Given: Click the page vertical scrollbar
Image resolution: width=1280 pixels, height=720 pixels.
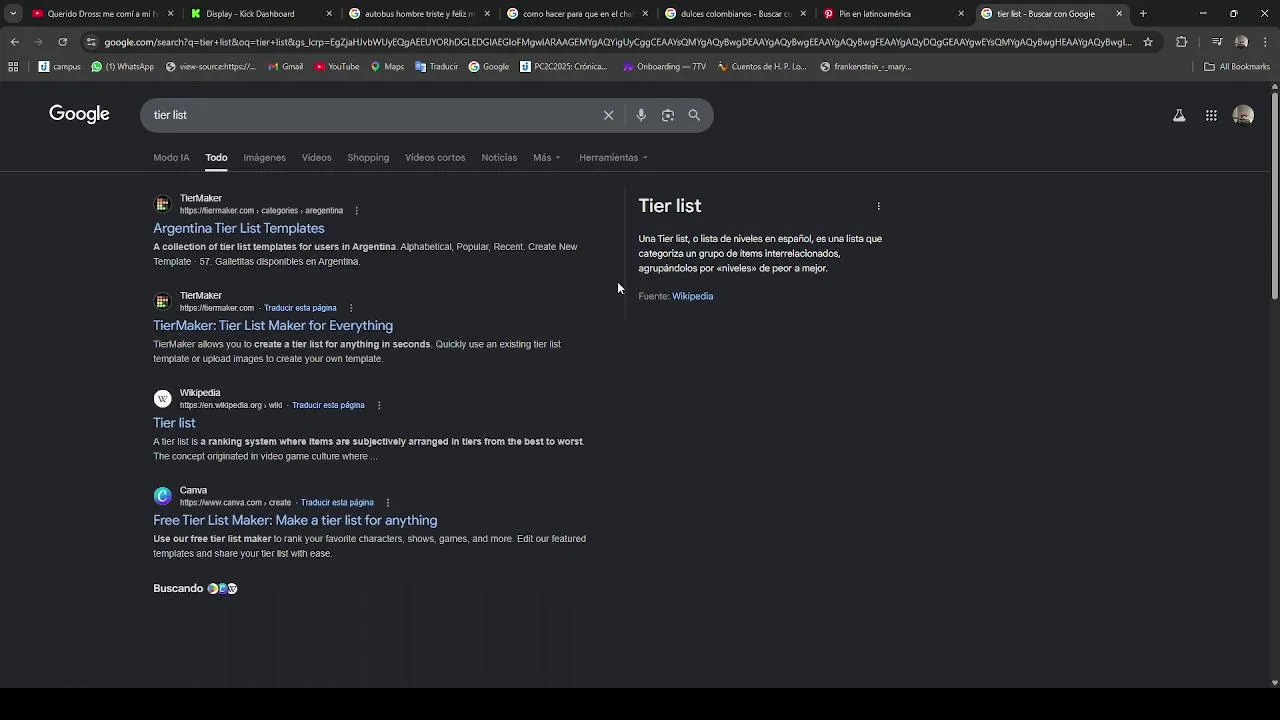Looking at the screenshot, I should tap(1274, 195).
